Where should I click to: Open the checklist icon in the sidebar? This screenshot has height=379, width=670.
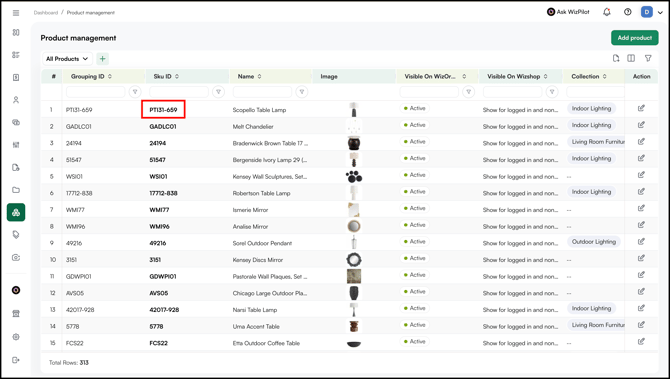tap(16, 55)
